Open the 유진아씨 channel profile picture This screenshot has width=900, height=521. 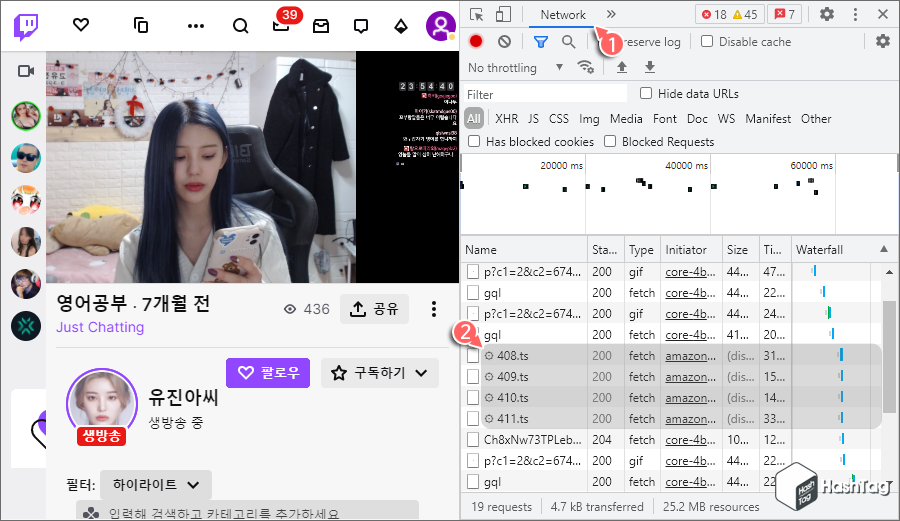[102, 404]
